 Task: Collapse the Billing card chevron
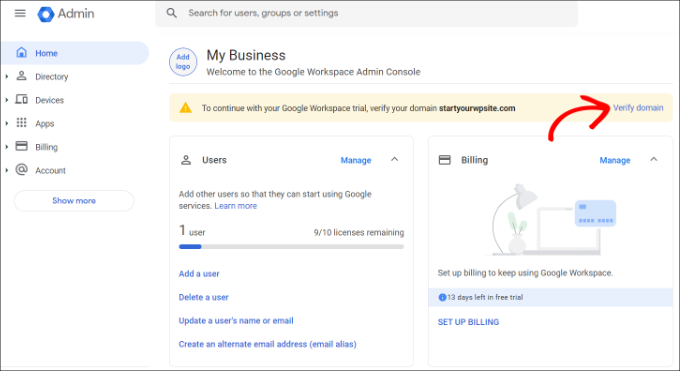coord(654,160)
